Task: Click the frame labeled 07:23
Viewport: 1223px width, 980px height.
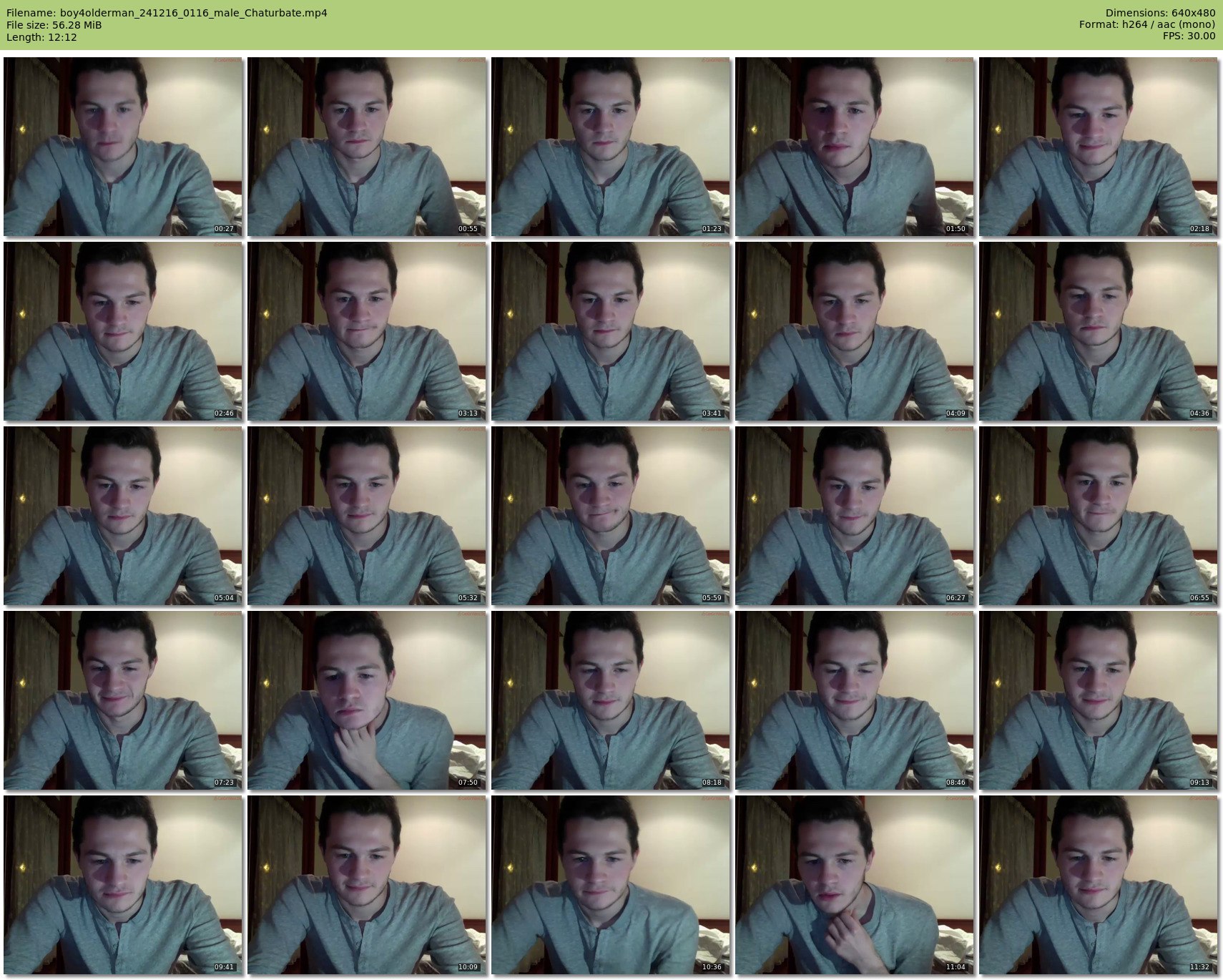Action: pyautogui.click(x=123, y=700)
